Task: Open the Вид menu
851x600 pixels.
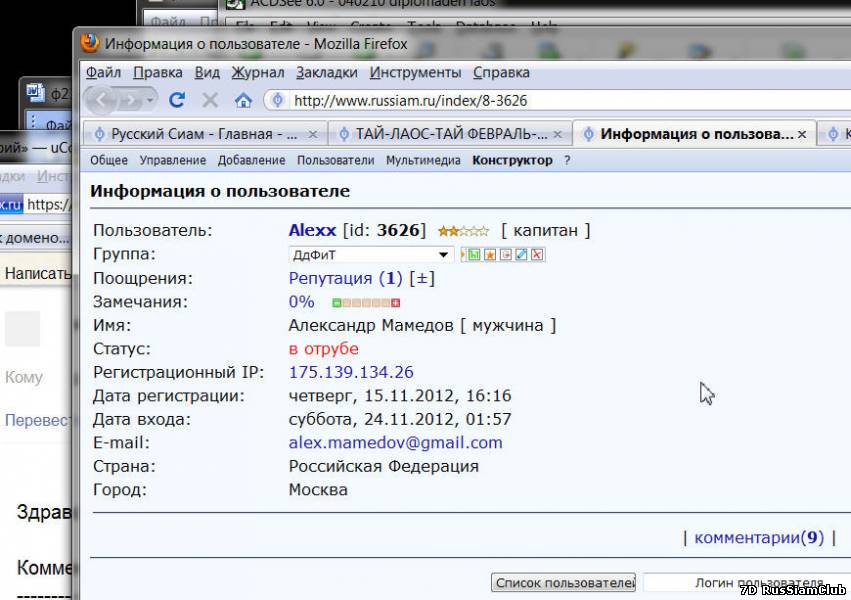Action: tap(207, 72)
